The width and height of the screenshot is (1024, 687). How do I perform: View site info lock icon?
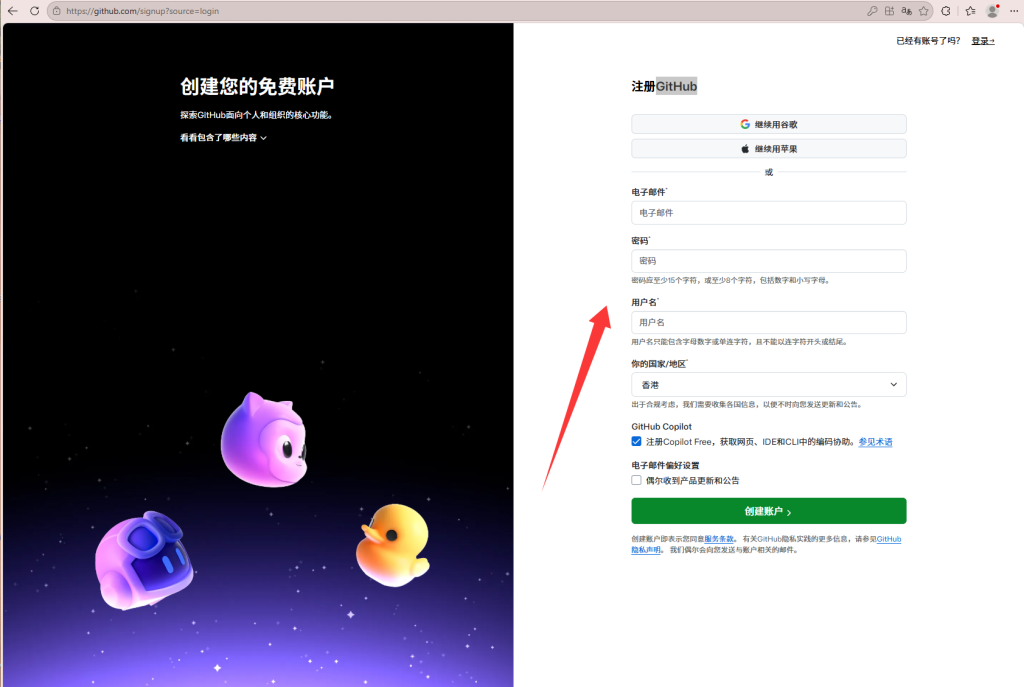(x=57, y=11)
